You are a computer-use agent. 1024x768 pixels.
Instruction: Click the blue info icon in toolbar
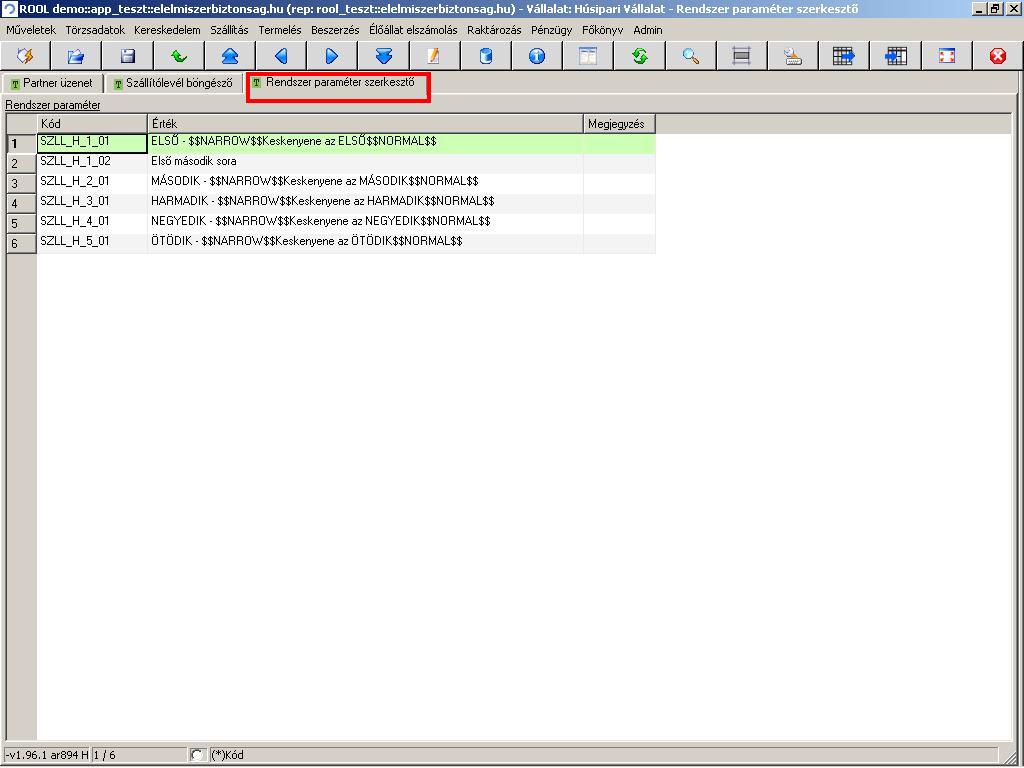click(537, 56)
